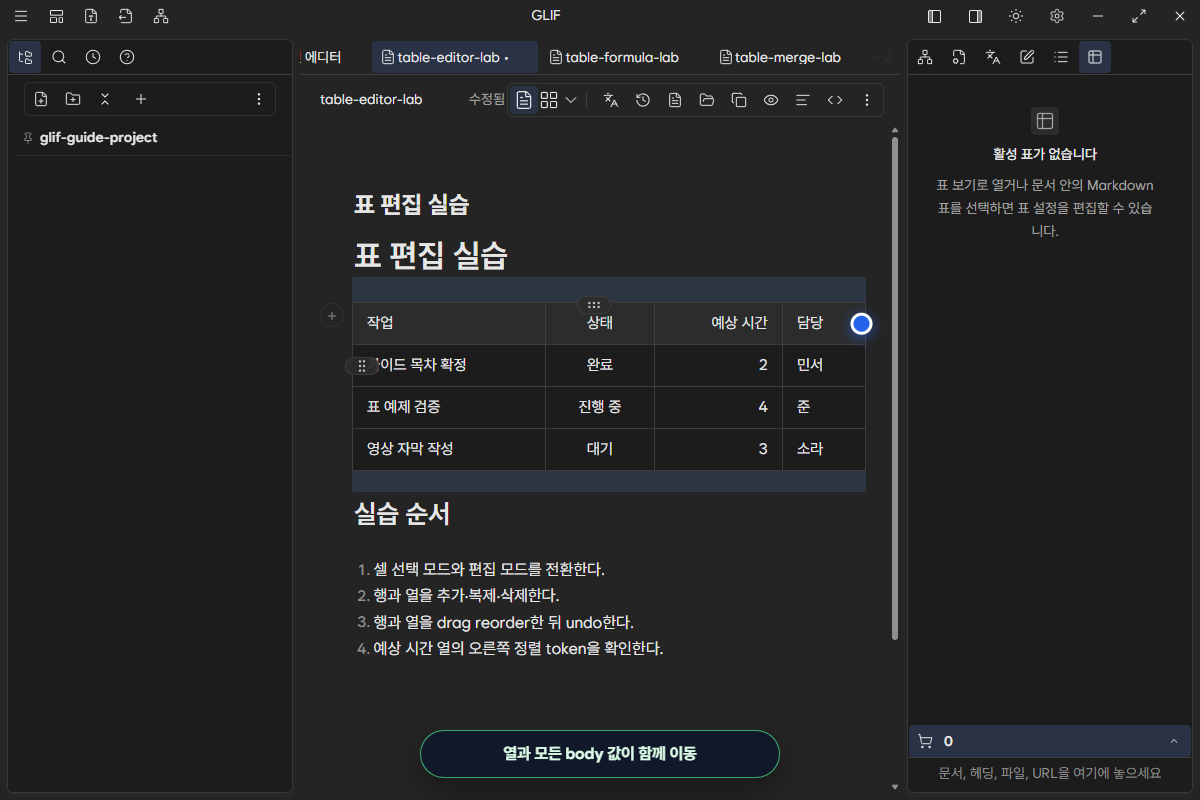Select the 상태 header cell
The height and width of the screenshot is (800, 1200).
(x=600, y=323)
